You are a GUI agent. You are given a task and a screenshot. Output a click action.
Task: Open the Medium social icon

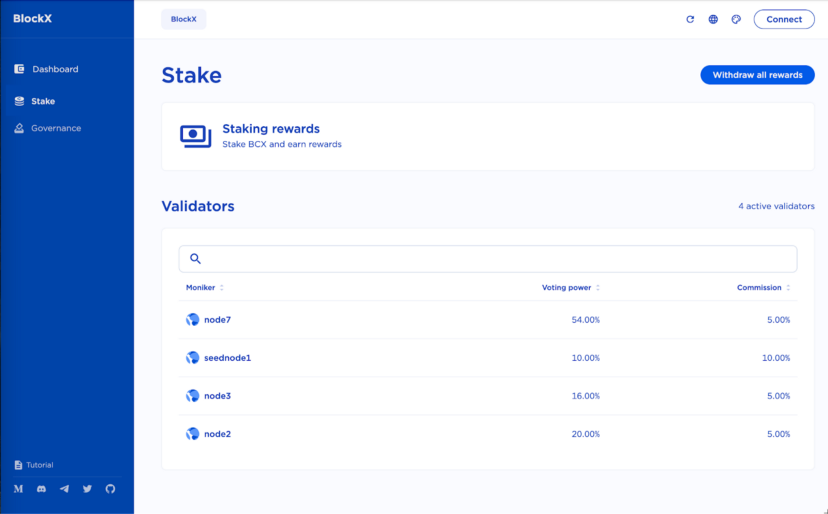click(x=18, y=489)
